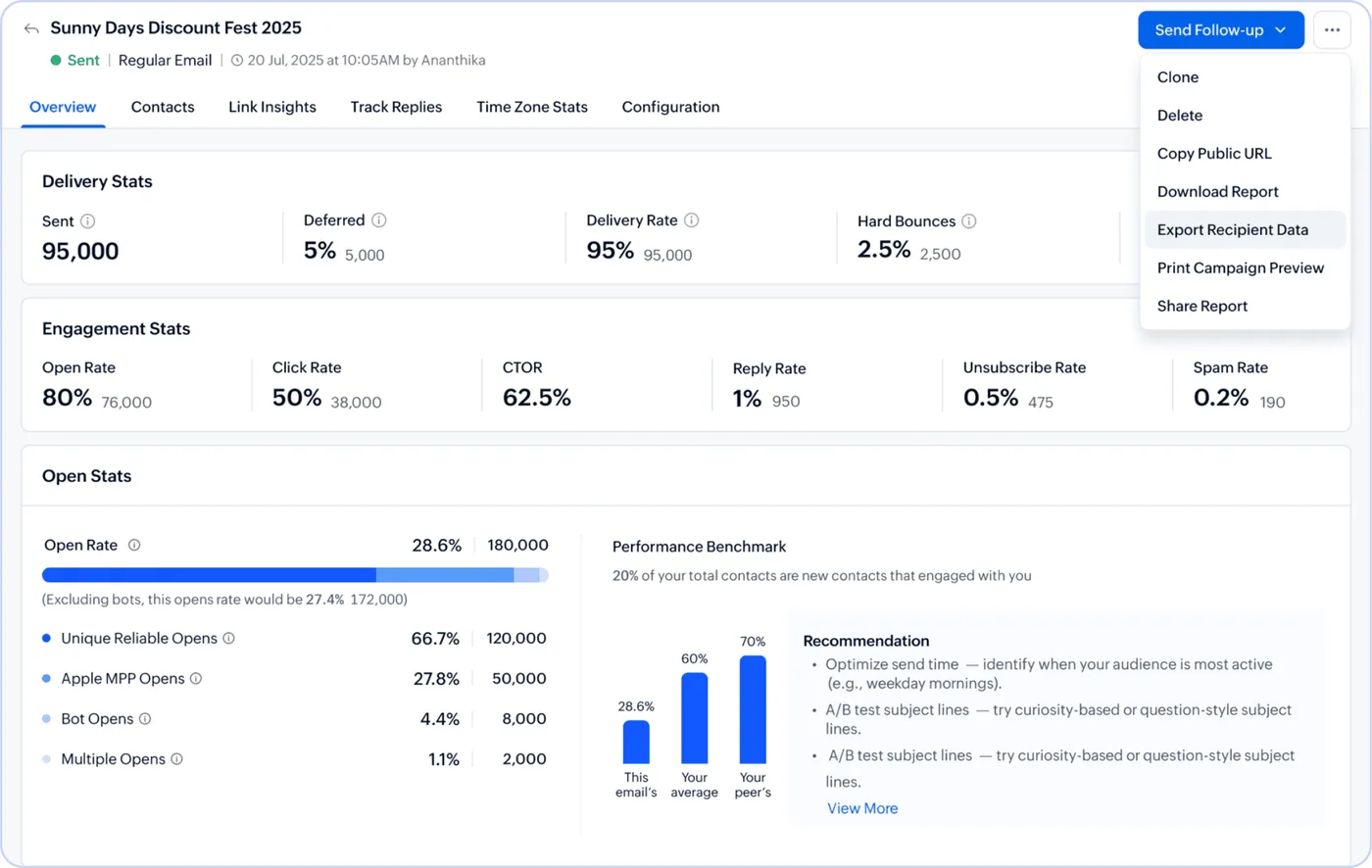Choose Copy Public URL menu item
The height and width of the screenshot is (868, 1372).
[x=1245, y=154]
